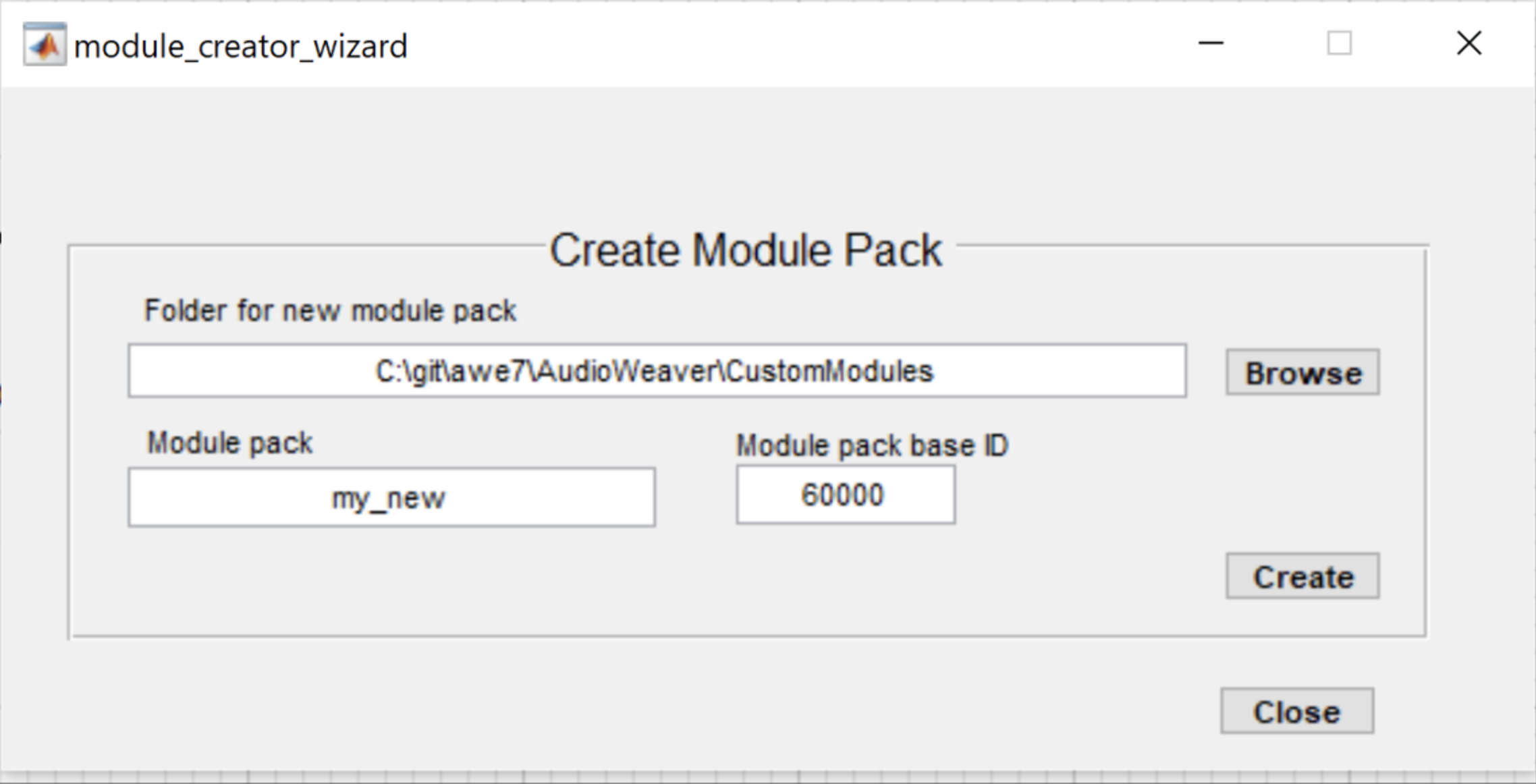Click the 'Folder for new module pack' label
Screen dimensions: 1536x784
(x=330, y=311)
